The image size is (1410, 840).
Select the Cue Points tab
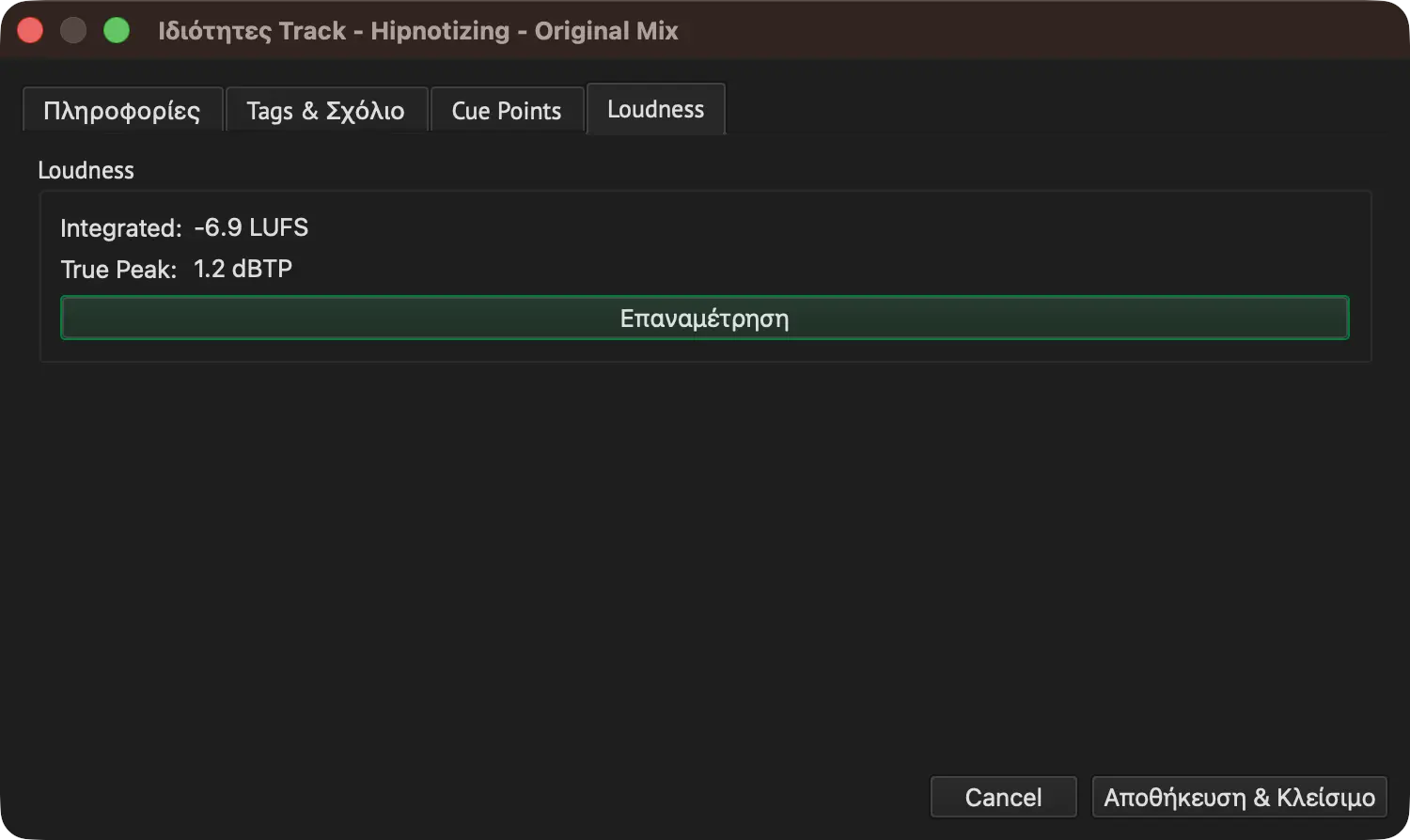[x=507, y=110]
